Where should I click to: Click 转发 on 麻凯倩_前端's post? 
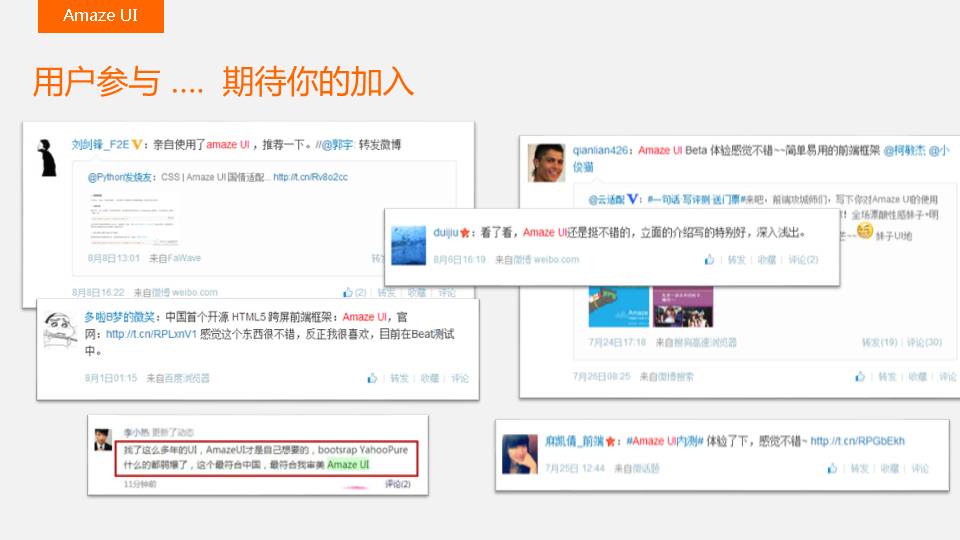coord(859,469)
